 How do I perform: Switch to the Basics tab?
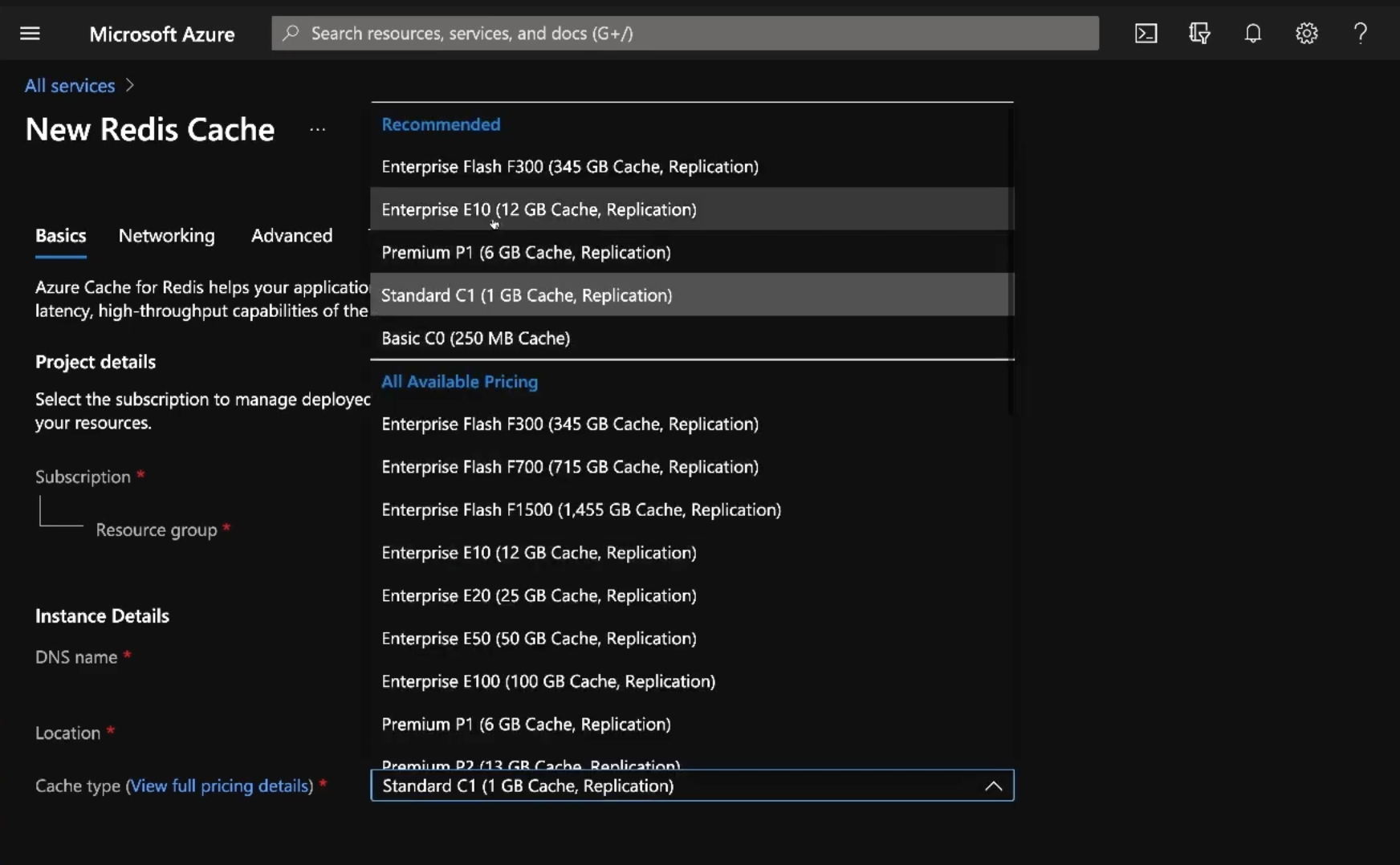click(61, 235)
